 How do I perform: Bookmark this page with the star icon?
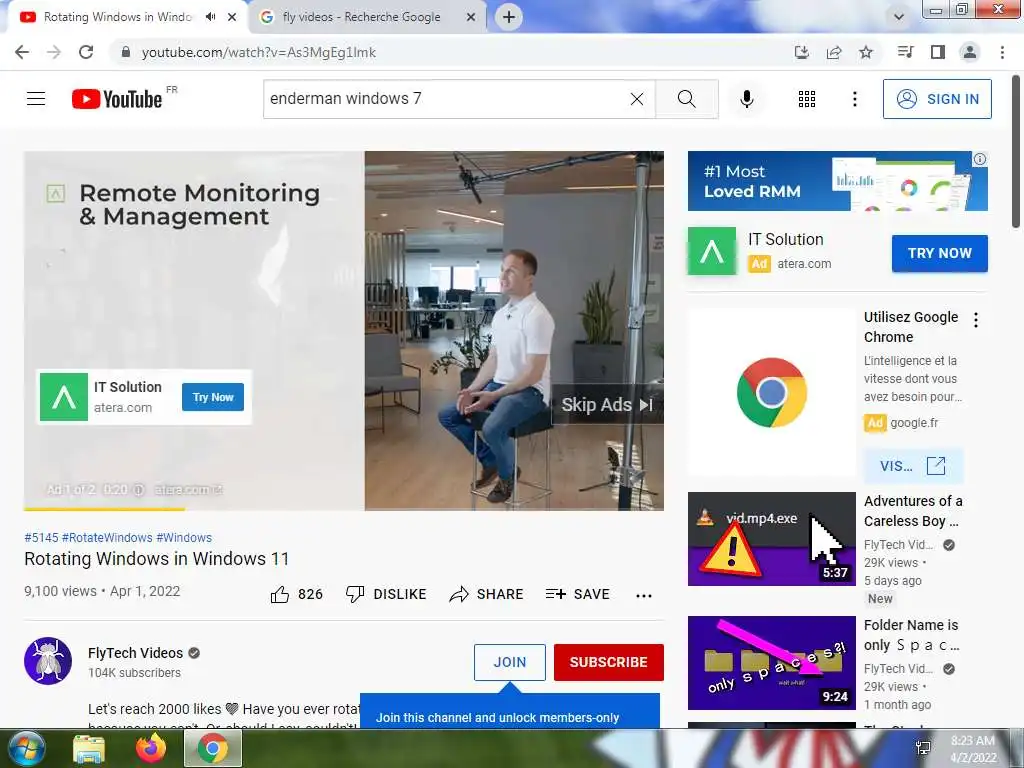tap(866, 52)
